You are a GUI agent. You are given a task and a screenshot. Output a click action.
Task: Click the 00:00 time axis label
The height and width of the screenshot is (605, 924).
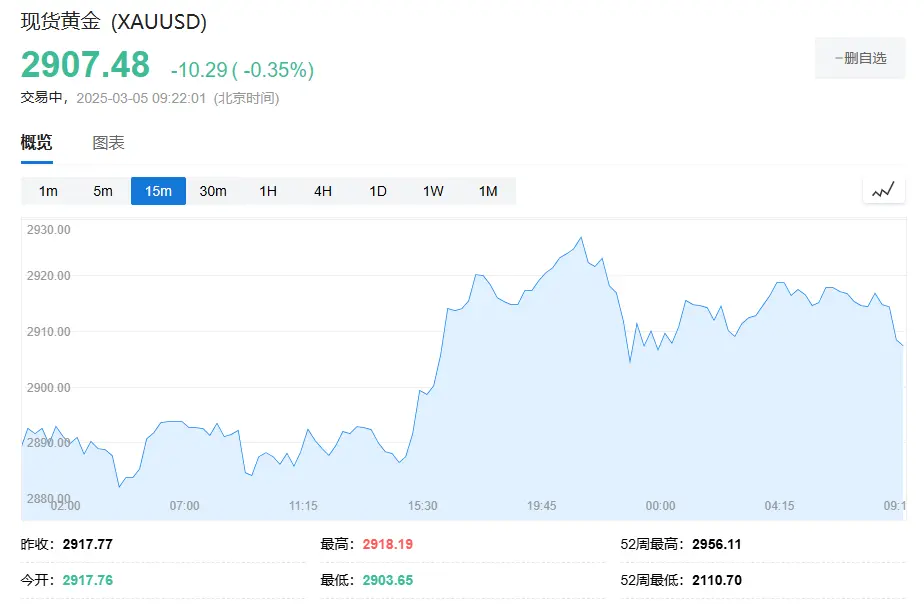click(x=660, y=506)
